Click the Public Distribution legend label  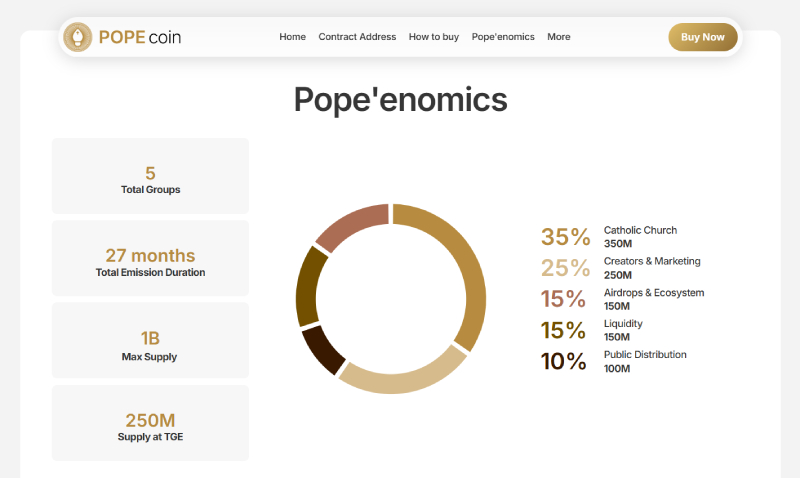click(645, 355)
